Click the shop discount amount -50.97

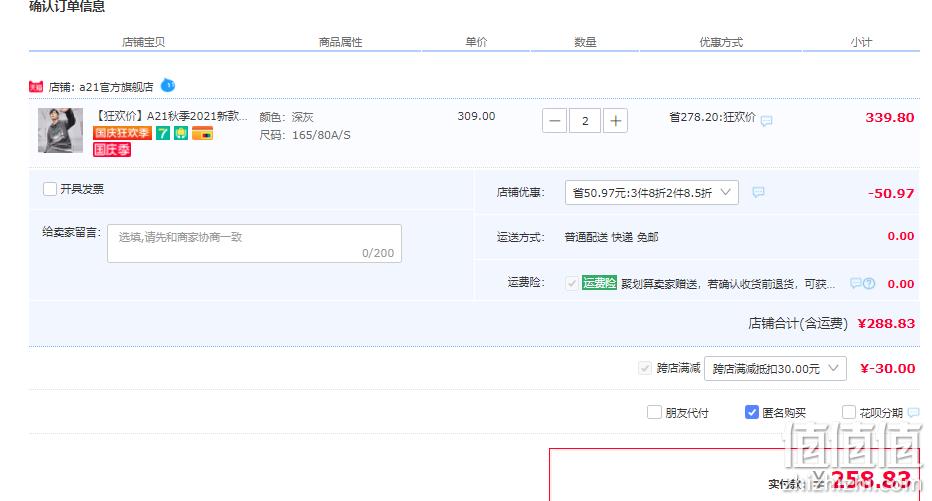pos(891,193)
